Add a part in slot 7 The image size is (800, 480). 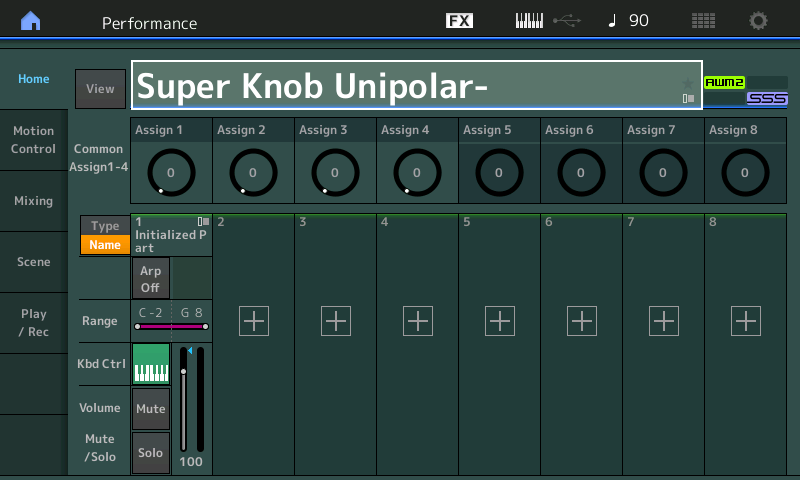(664, 321)
